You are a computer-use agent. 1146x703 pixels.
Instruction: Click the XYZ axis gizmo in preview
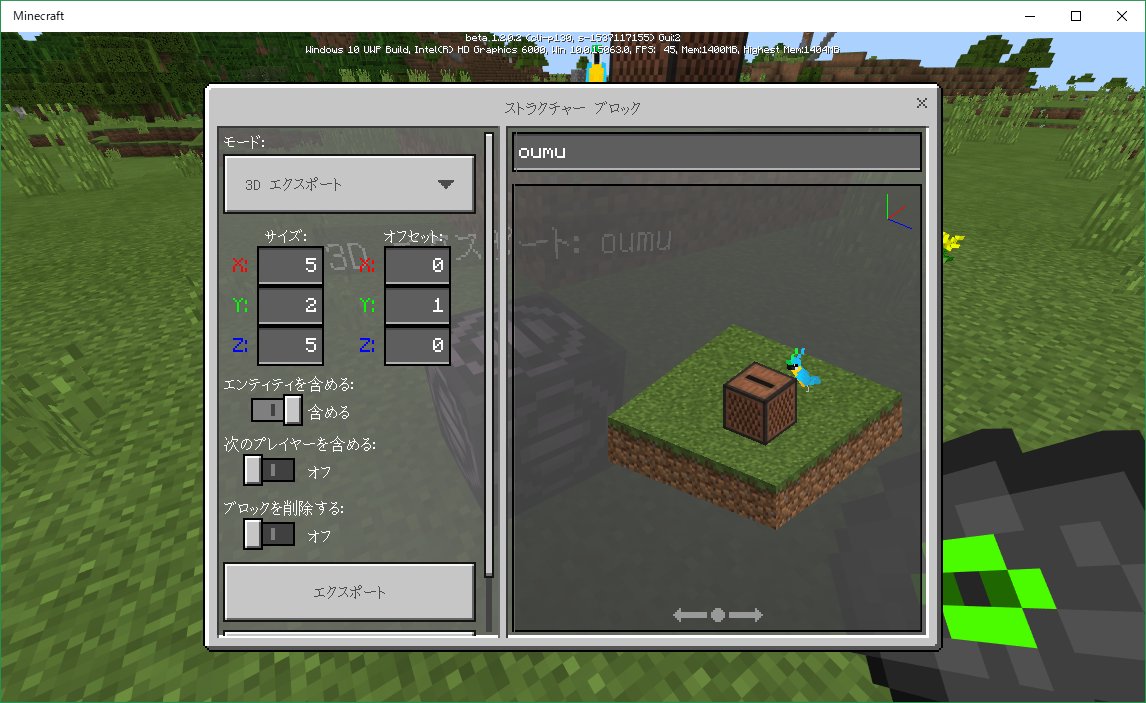(898, 212)
